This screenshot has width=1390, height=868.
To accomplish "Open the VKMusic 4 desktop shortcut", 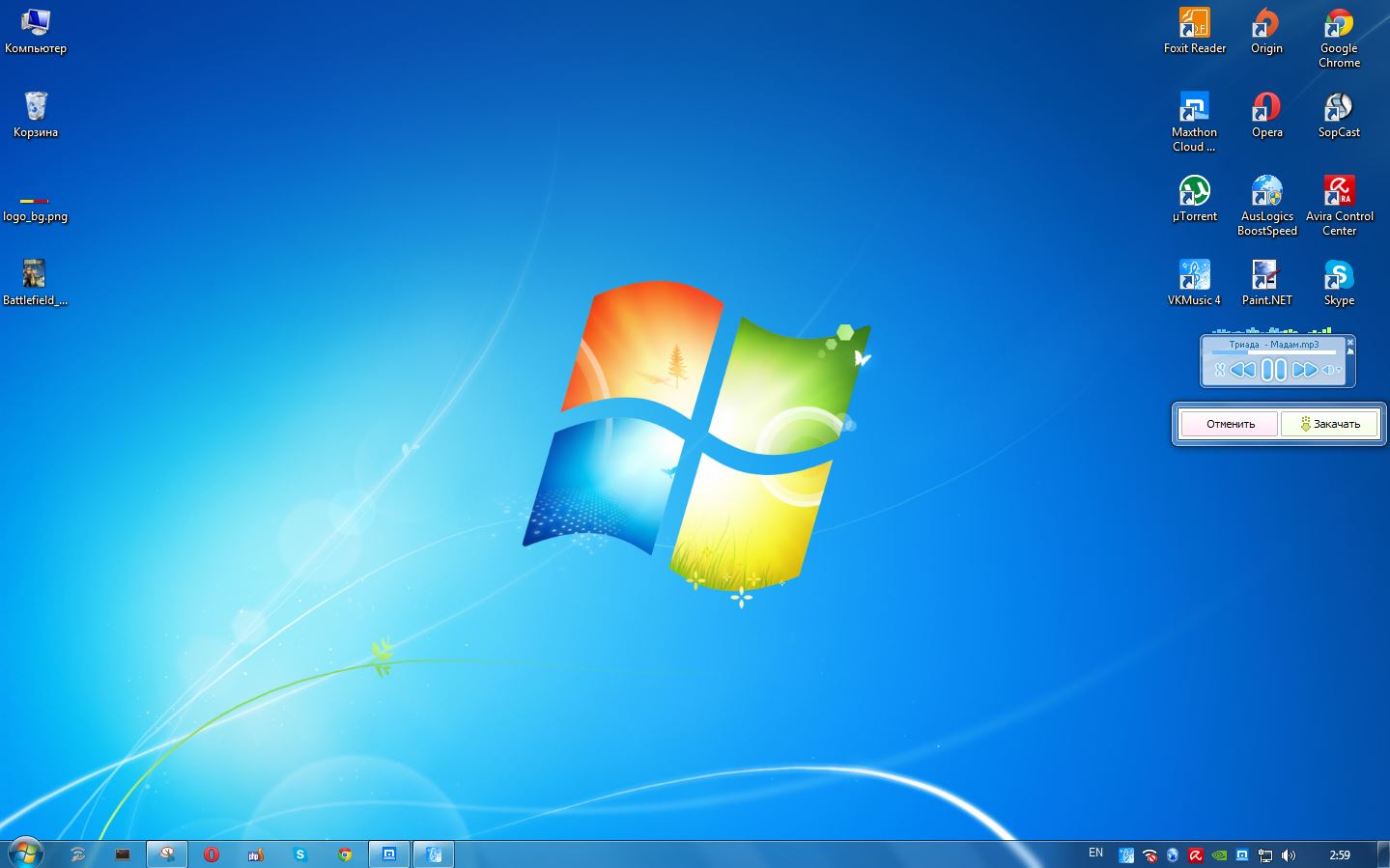I will [x=1194, y=276].
